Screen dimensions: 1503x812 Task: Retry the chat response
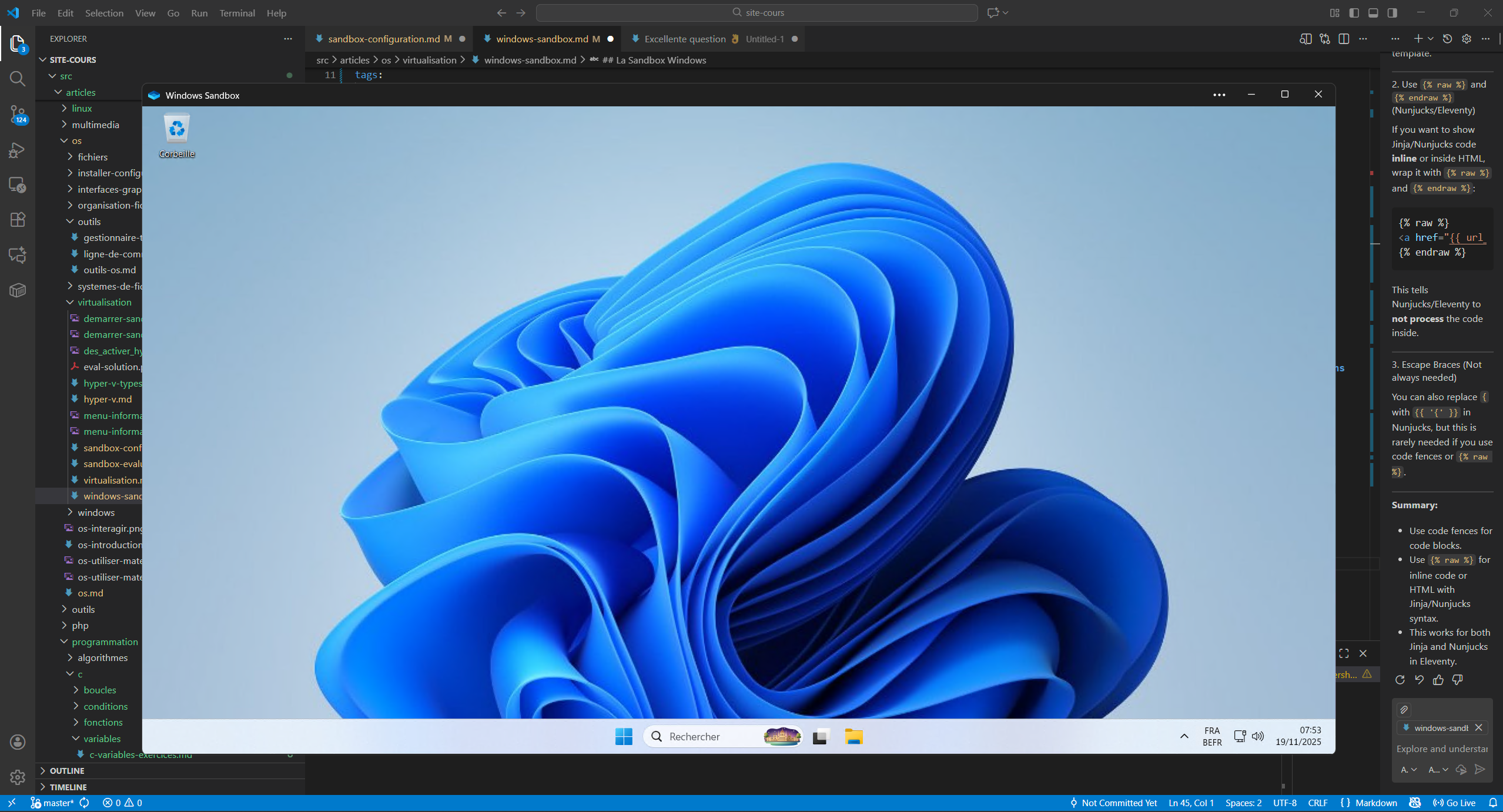pos(1400,680)
